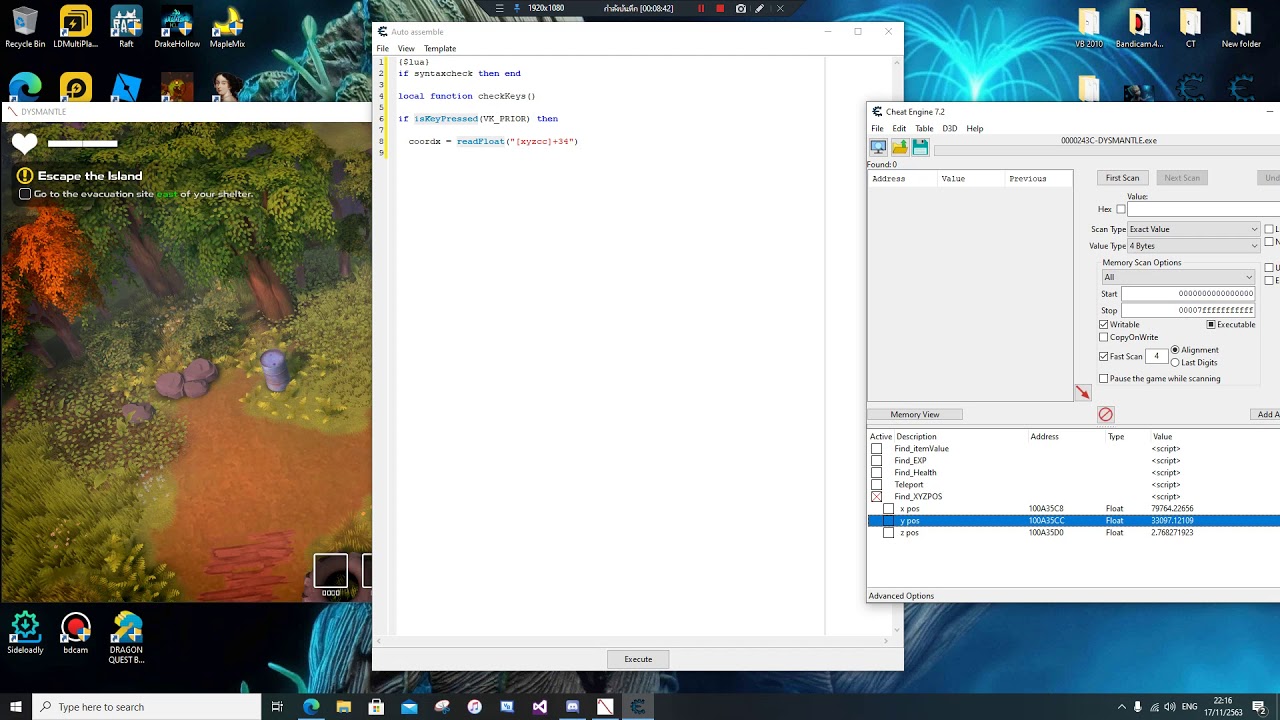Open the Scan Type dropdown
This screenshot has height=720, width=1280.
[1194, 230]
